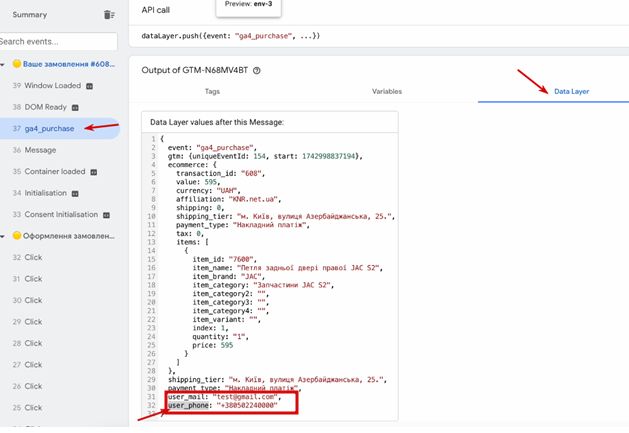Viewport: 629px width, 433px height.
Task: Switch to the Tags tab
Action: click(x=212, y=91)
